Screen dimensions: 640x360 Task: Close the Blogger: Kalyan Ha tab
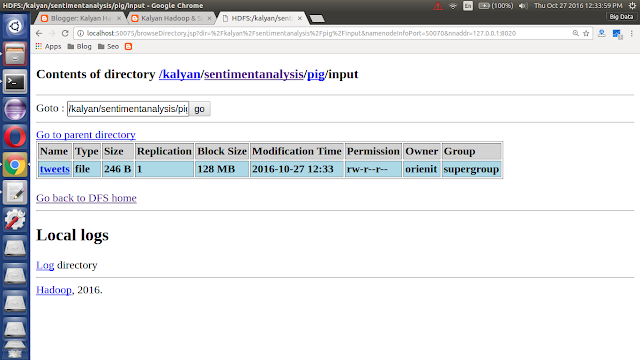[x=119, y=18]
